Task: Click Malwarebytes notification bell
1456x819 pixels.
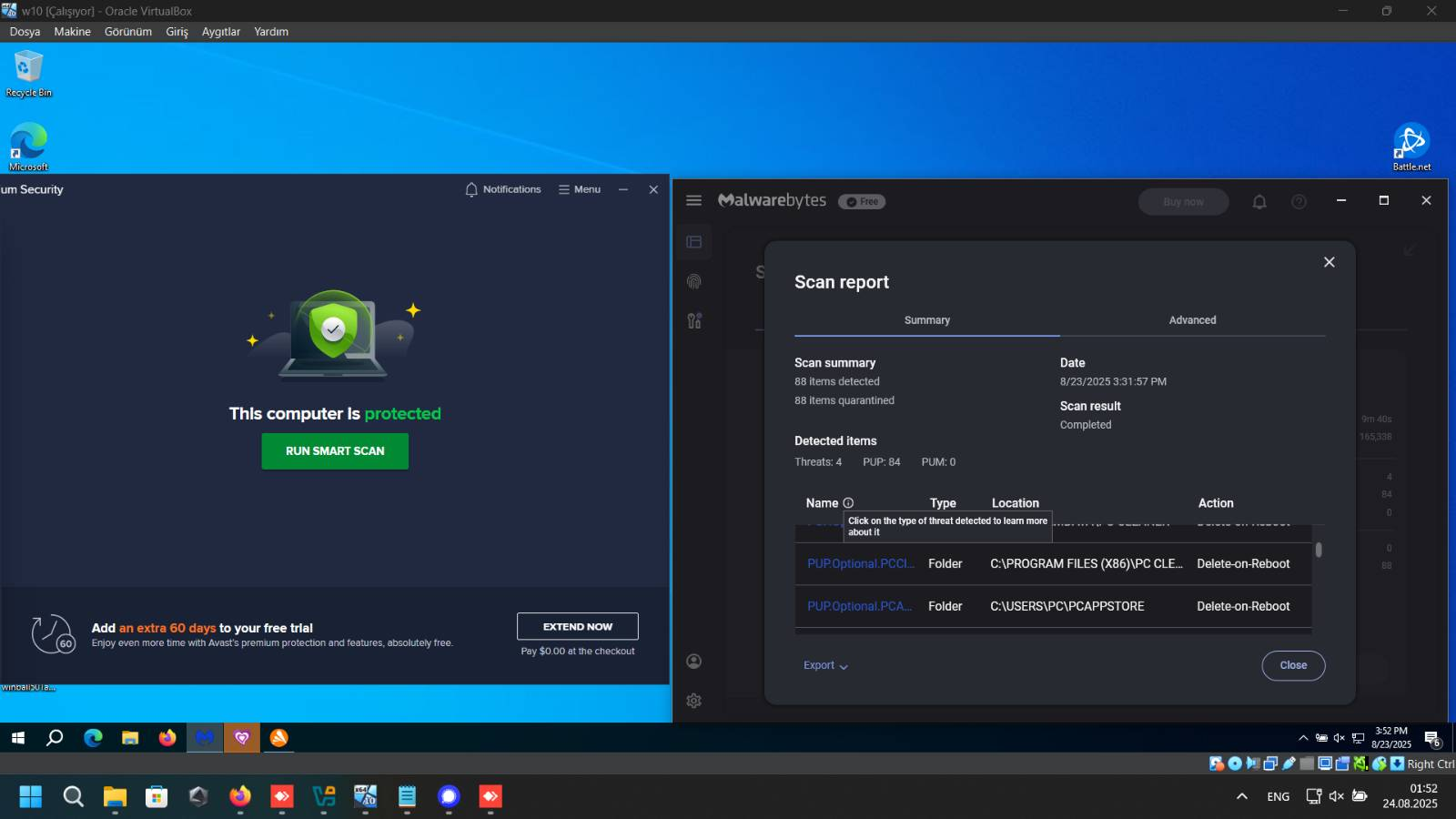Action: pyautogui.click(x=1259, y=202)
